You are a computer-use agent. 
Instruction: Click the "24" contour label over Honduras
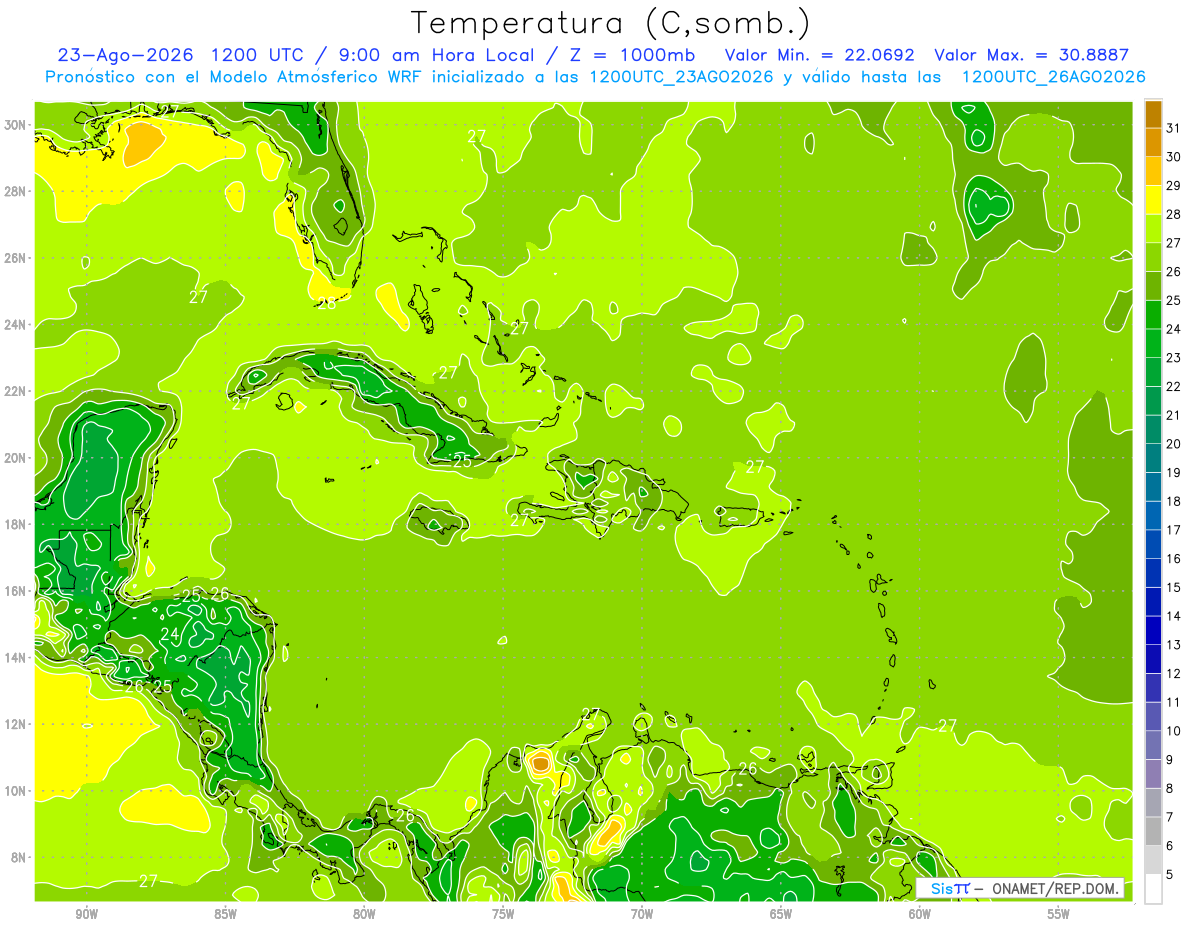point(169,634)
